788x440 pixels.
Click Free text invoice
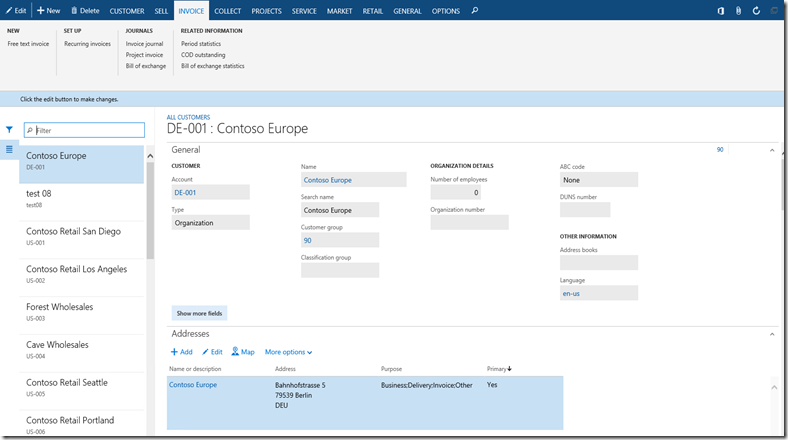point(28,44)
